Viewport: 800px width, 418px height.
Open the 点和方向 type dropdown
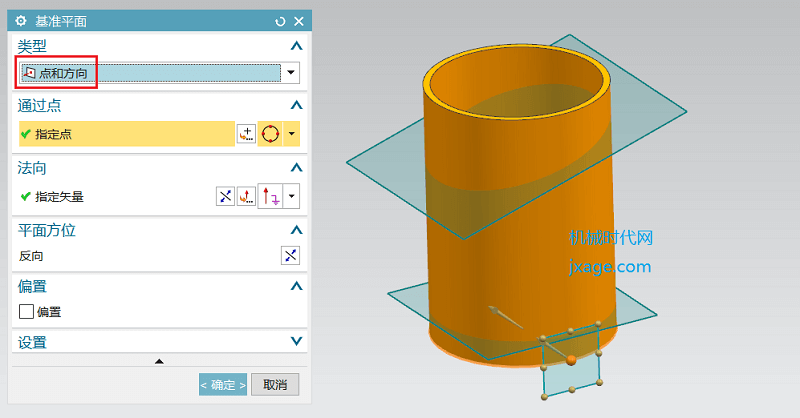coord(291,73)
